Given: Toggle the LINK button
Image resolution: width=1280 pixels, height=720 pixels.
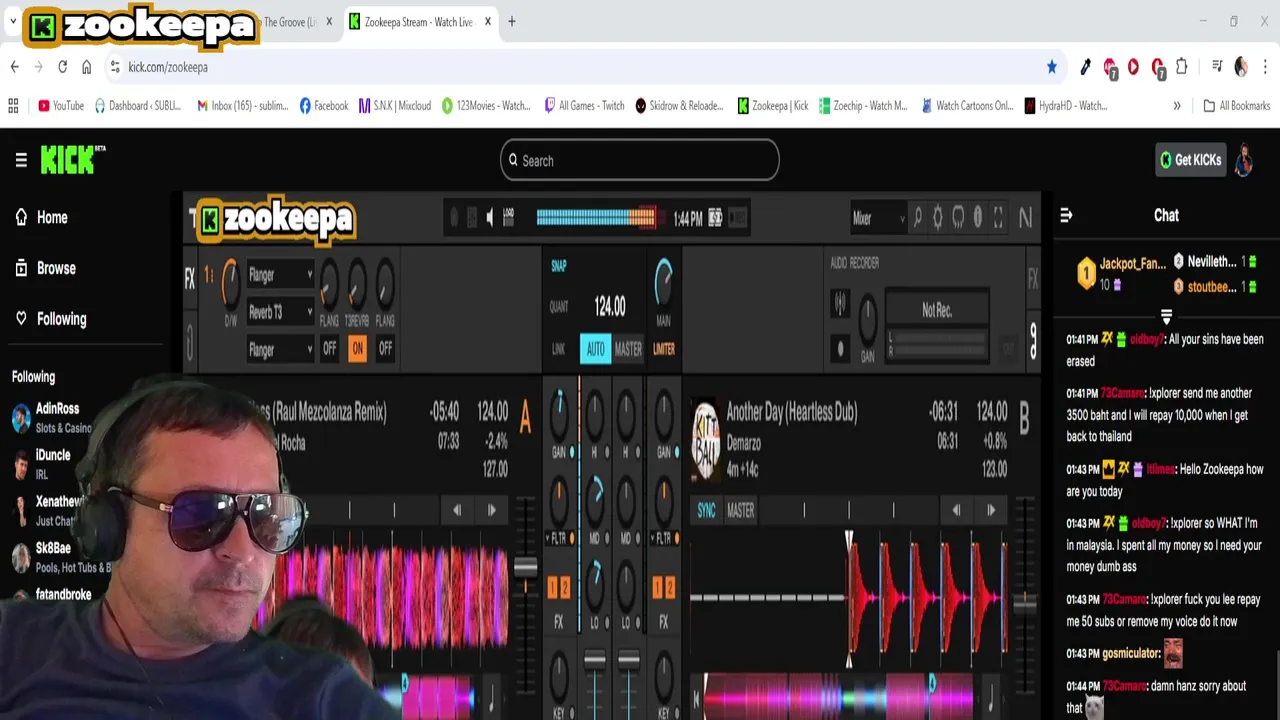Looking at the screenshot, I should (x=559, y=349).
